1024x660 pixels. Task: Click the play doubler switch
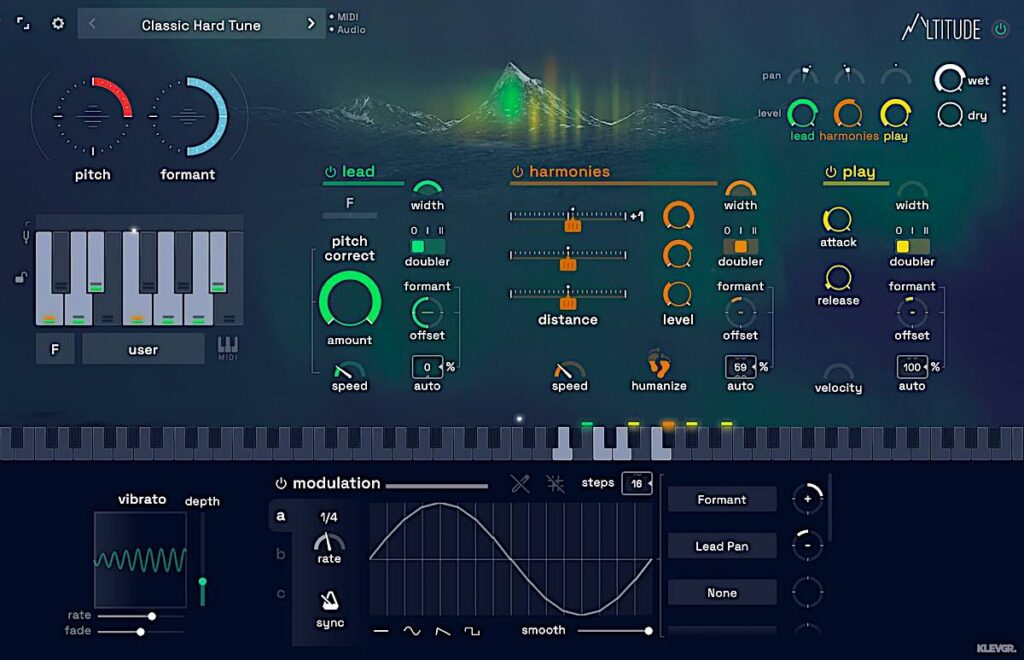click(x=912, y=246)
